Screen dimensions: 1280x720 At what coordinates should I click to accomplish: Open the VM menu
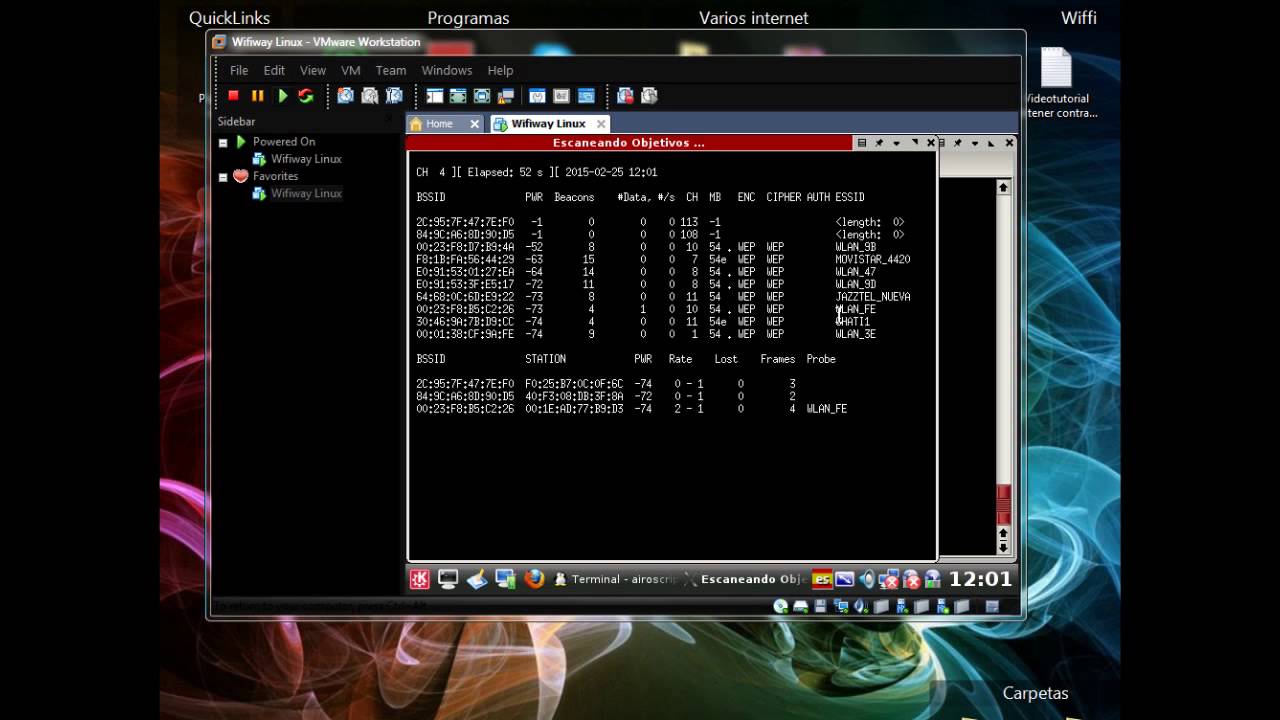(351, 70)
